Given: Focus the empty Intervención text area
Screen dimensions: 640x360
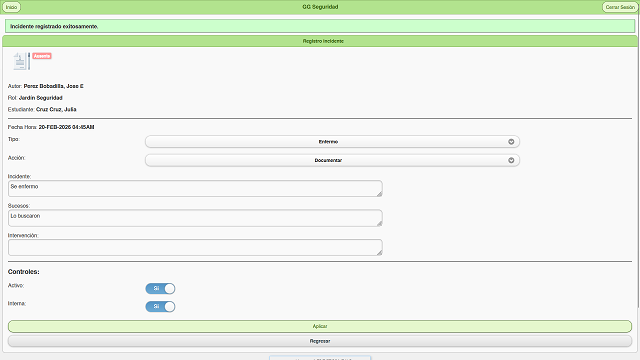Looking at the screenshot, I should click(195, 247).
